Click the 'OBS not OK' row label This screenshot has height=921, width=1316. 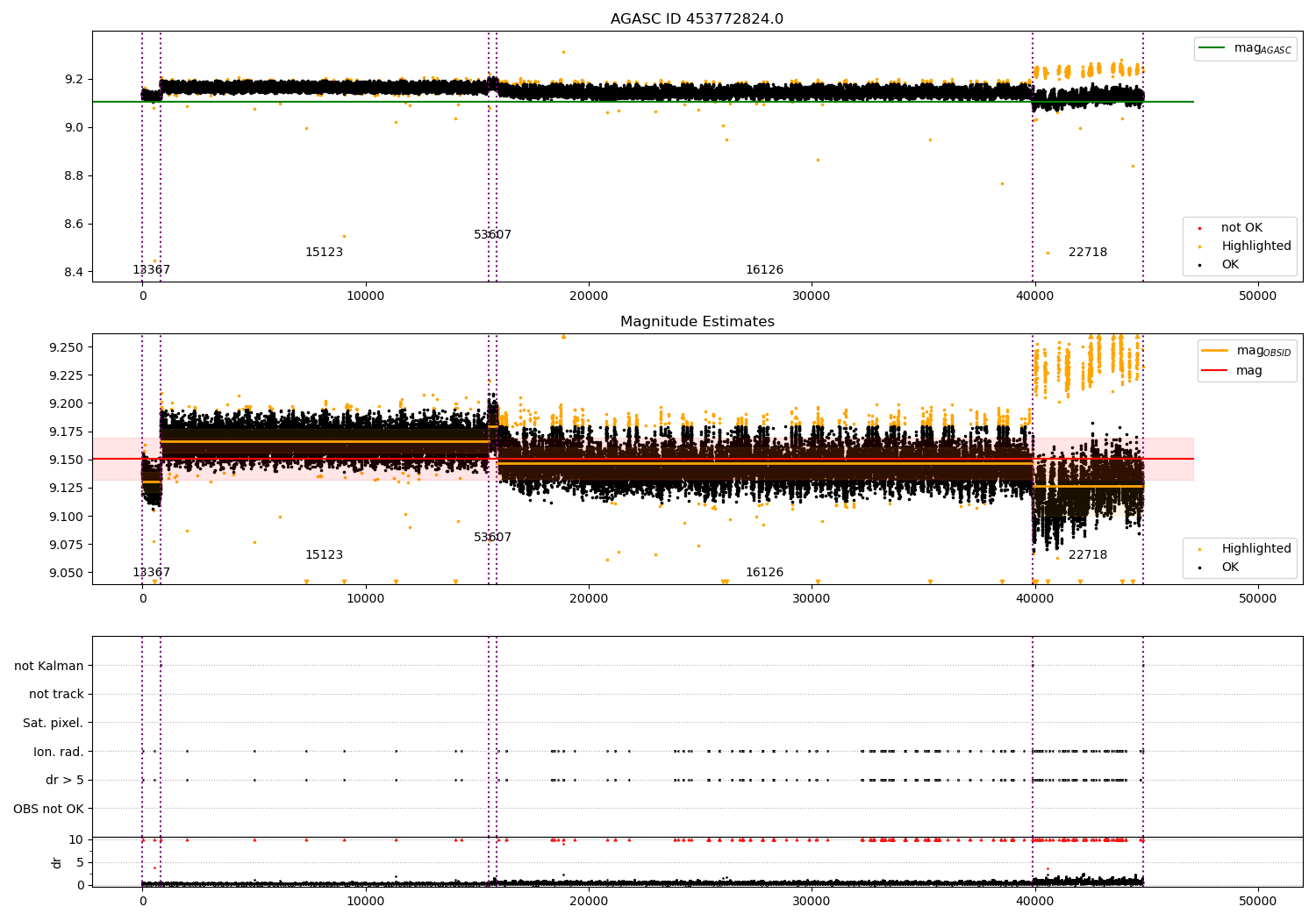[x=48, y=809]
